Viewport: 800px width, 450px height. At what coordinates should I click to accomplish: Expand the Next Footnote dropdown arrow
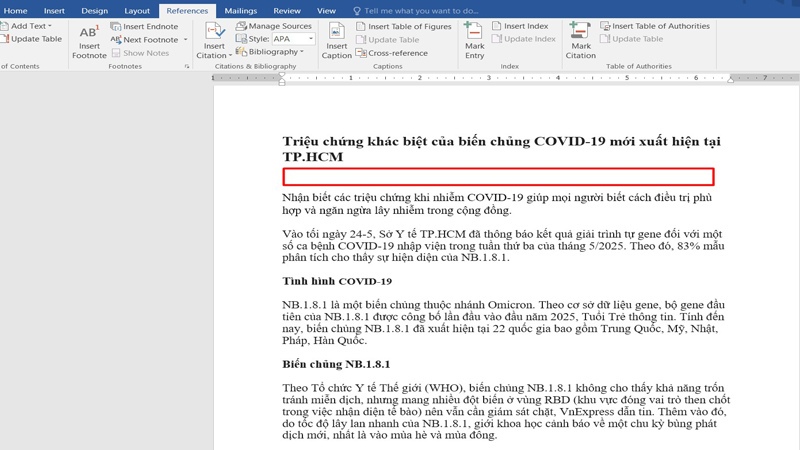183,40
